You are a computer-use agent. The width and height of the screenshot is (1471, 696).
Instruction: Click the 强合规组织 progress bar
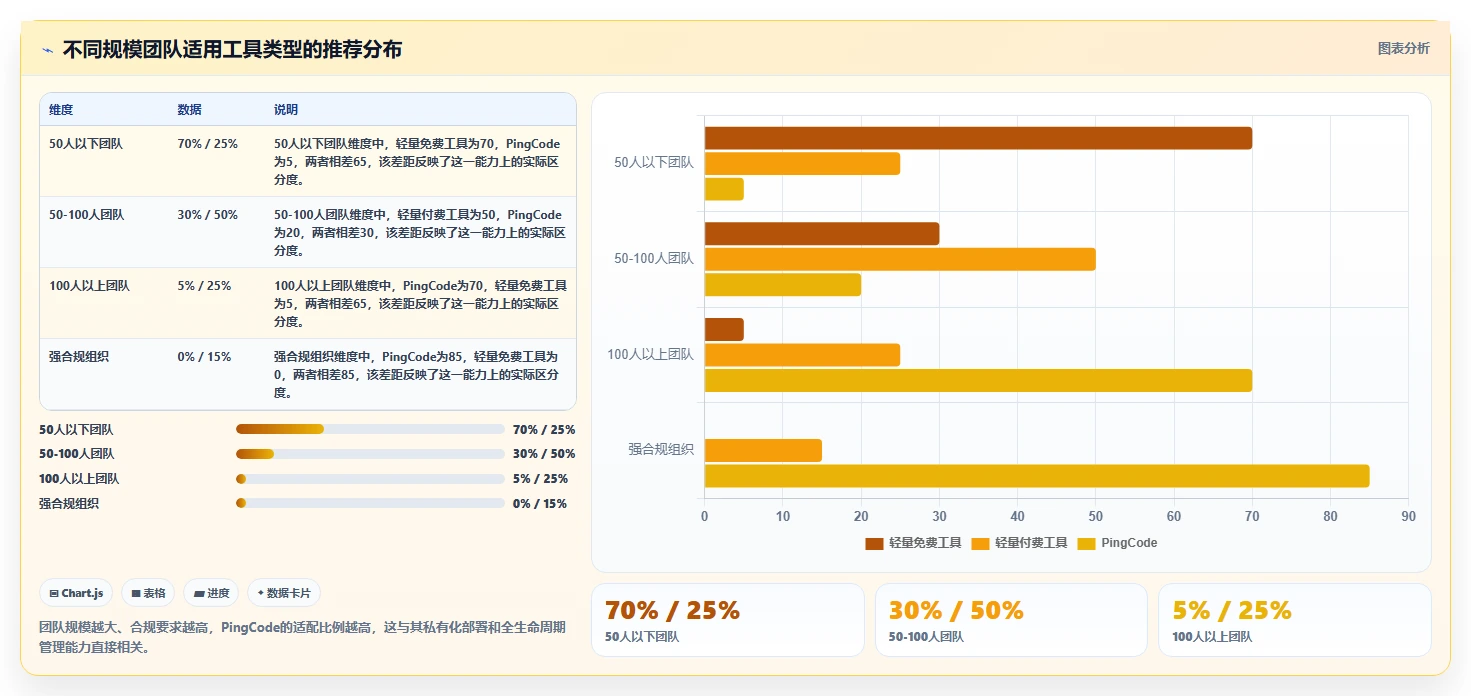[x=370, y=503]
